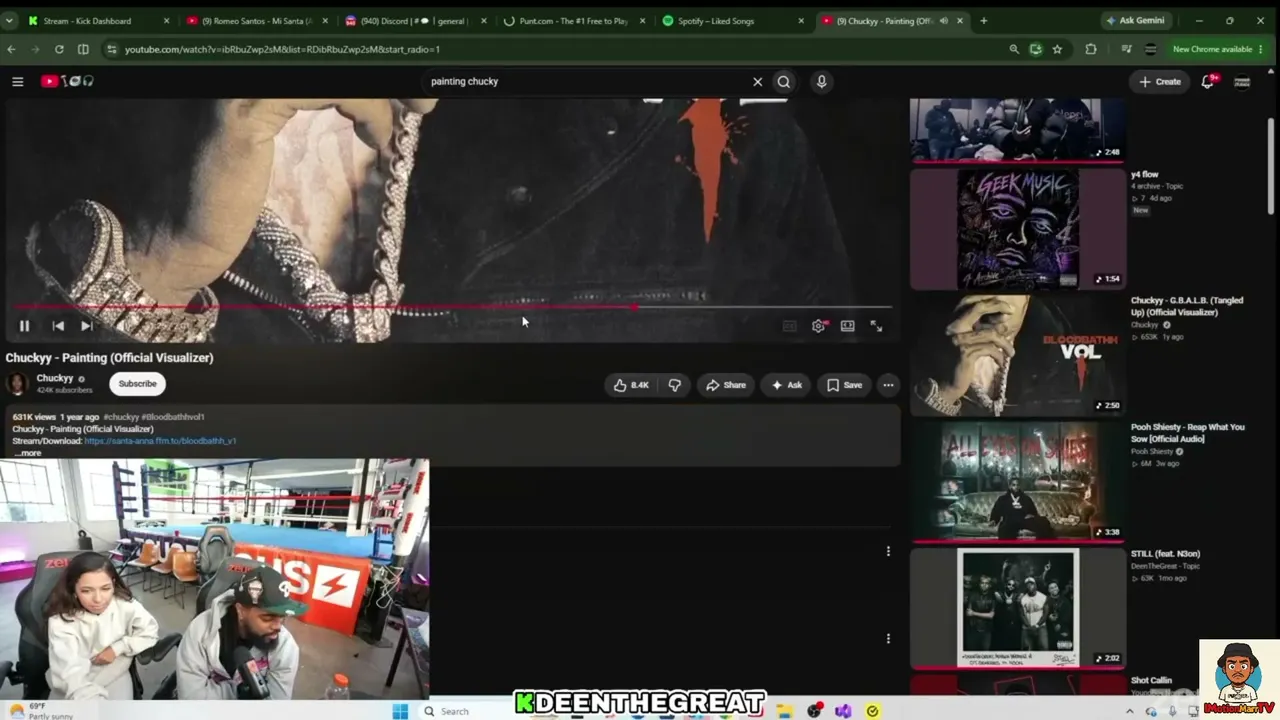Show hidden system tray icons chevron
Viewport: 1280px width, 720px height.
(x=1130, y=711)
